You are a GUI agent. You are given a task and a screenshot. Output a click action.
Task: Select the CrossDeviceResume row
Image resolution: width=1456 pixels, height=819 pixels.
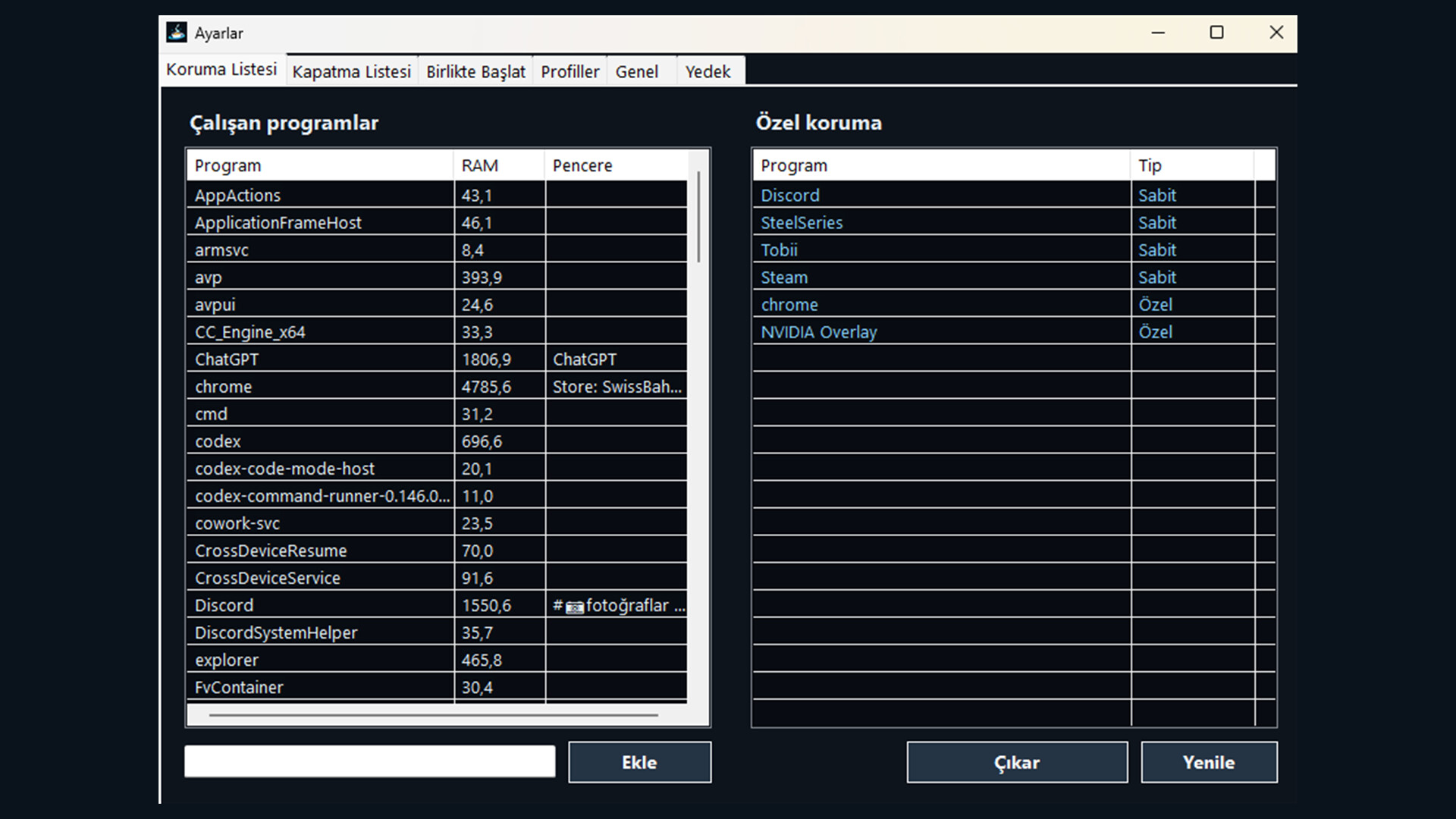tap(437, 550)
